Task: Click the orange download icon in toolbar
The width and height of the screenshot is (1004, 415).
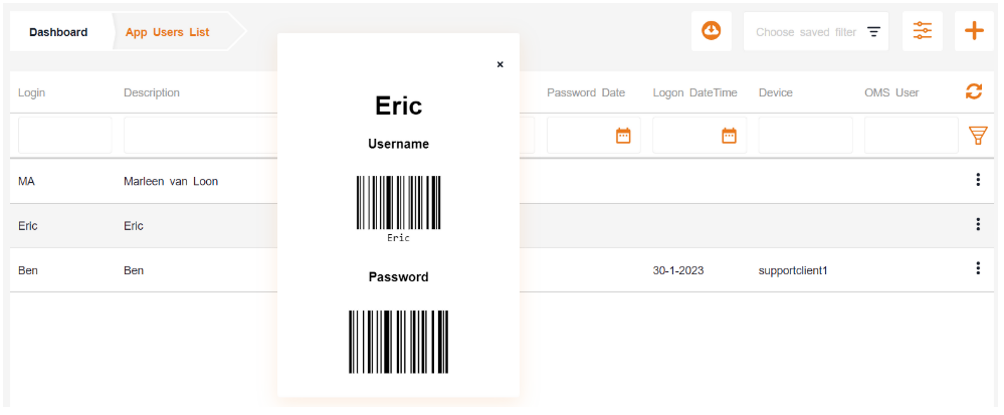Action: point(711,32)
